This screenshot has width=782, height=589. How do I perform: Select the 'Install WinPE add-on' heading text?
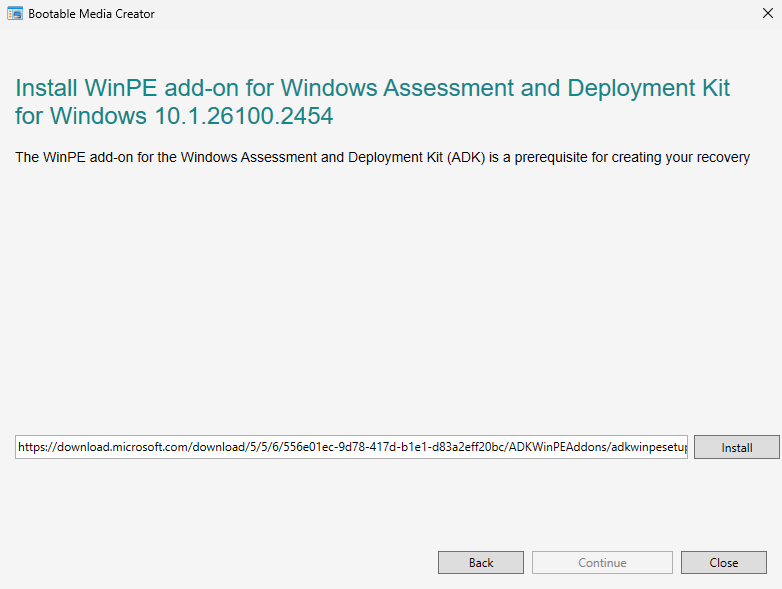pyautogui.click(x=373, y=102)
